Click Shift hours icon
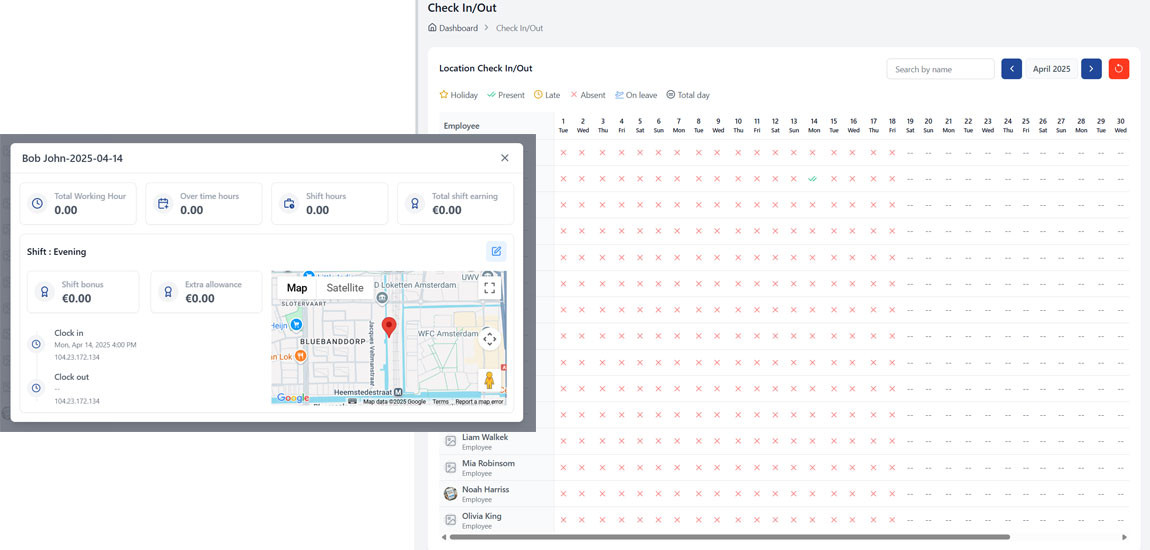The image size is (1150, 550). coord(289,203)
